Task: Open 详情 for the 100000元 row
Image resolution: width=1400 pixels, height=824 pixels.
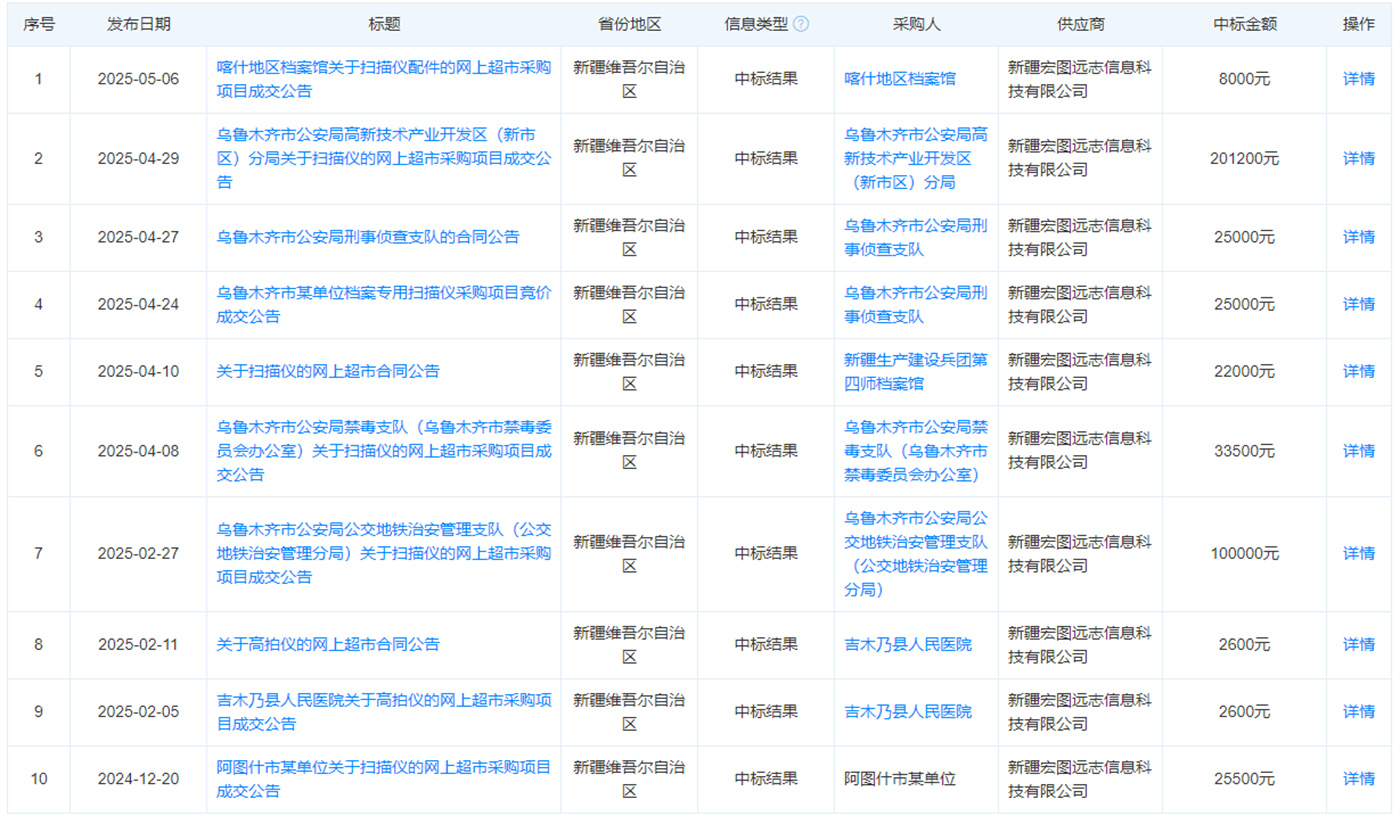Action: pyautogui.click(x=1359, y=553)
